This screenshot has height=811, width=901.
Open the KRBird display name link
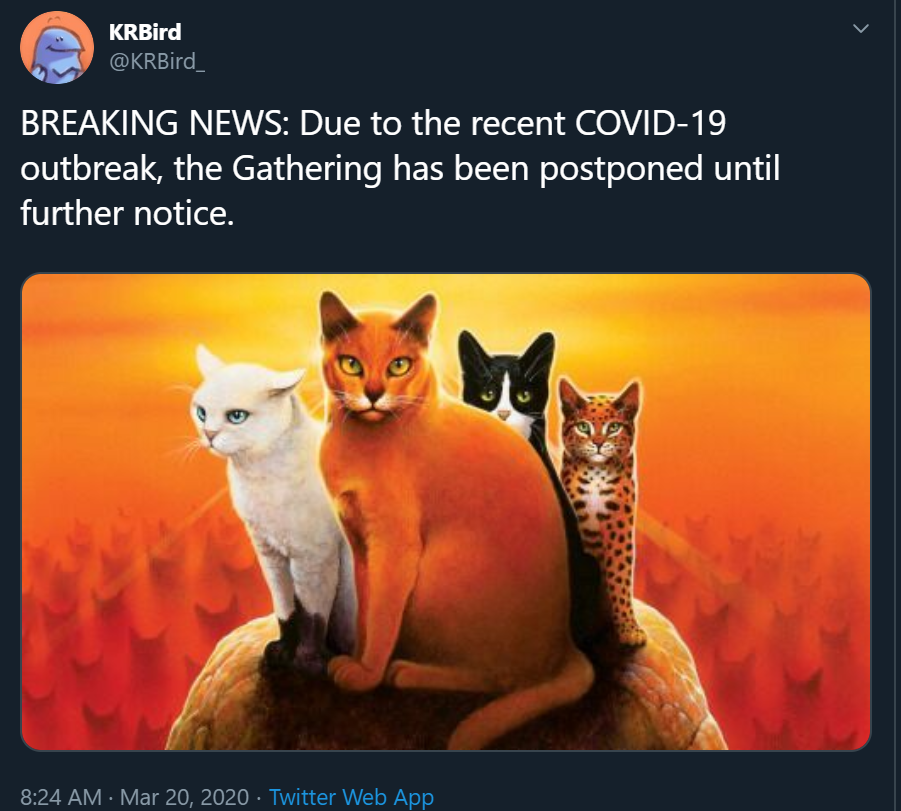[x=145, y=32]
